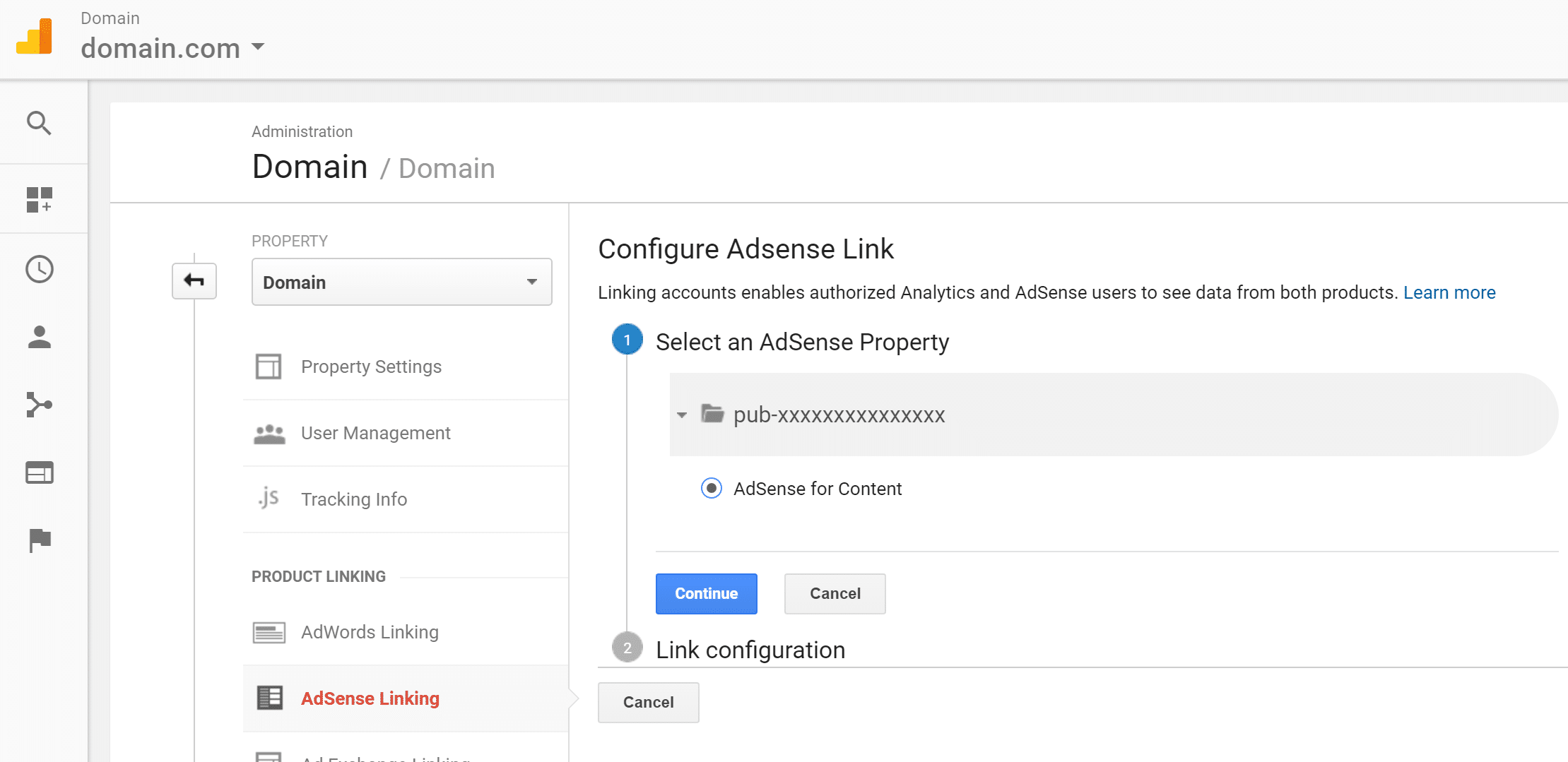Open the search icon in sidebar
This screenshot has width=1568, height=762.
pyautogui.click(x=39, y=124)
